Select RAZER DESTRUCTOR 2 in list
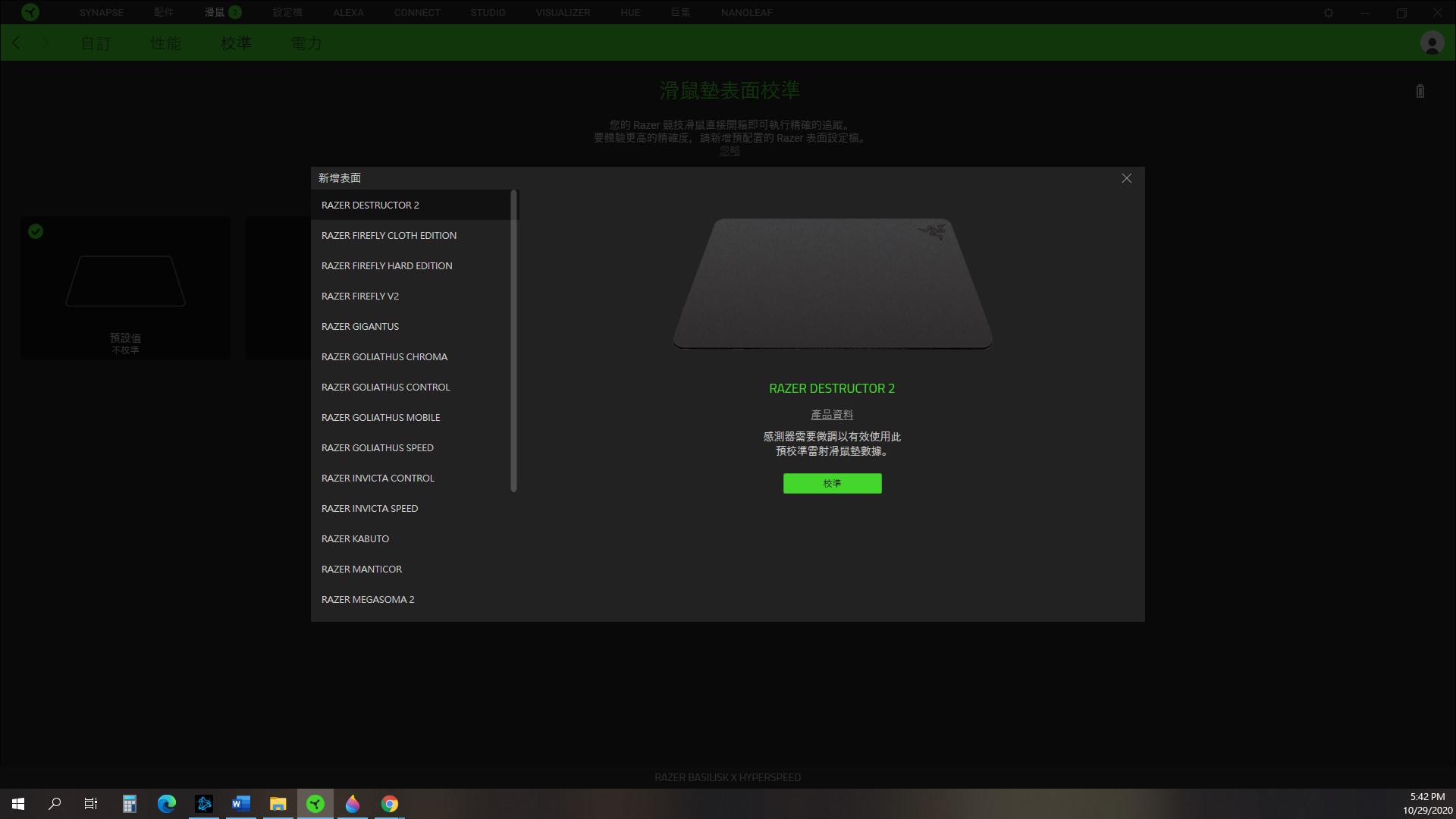 (411, 205)
